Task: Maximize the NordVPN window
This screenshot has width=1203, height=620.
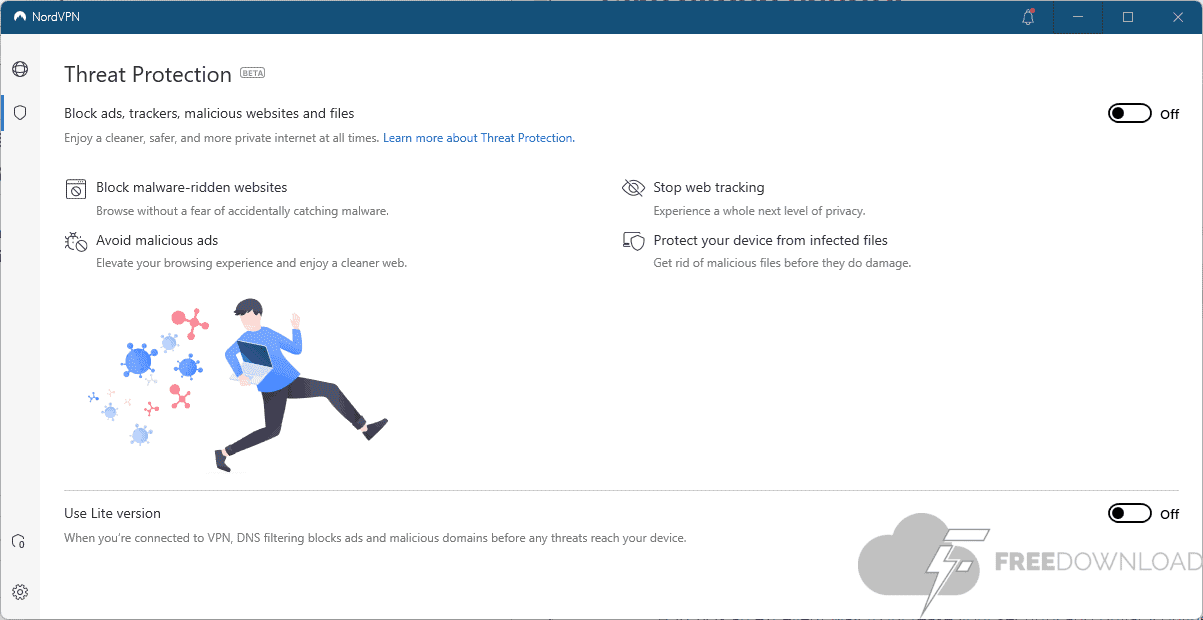Action: tap(1128, 17)
